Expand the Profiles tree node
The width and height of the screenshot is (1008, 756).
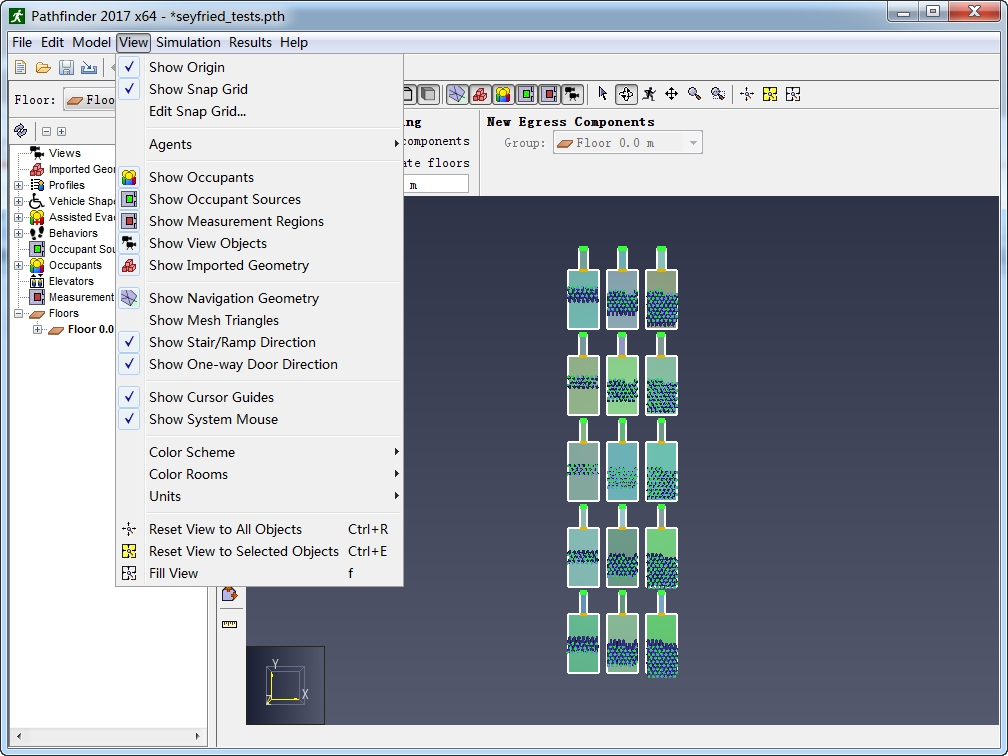click(19, 185)
